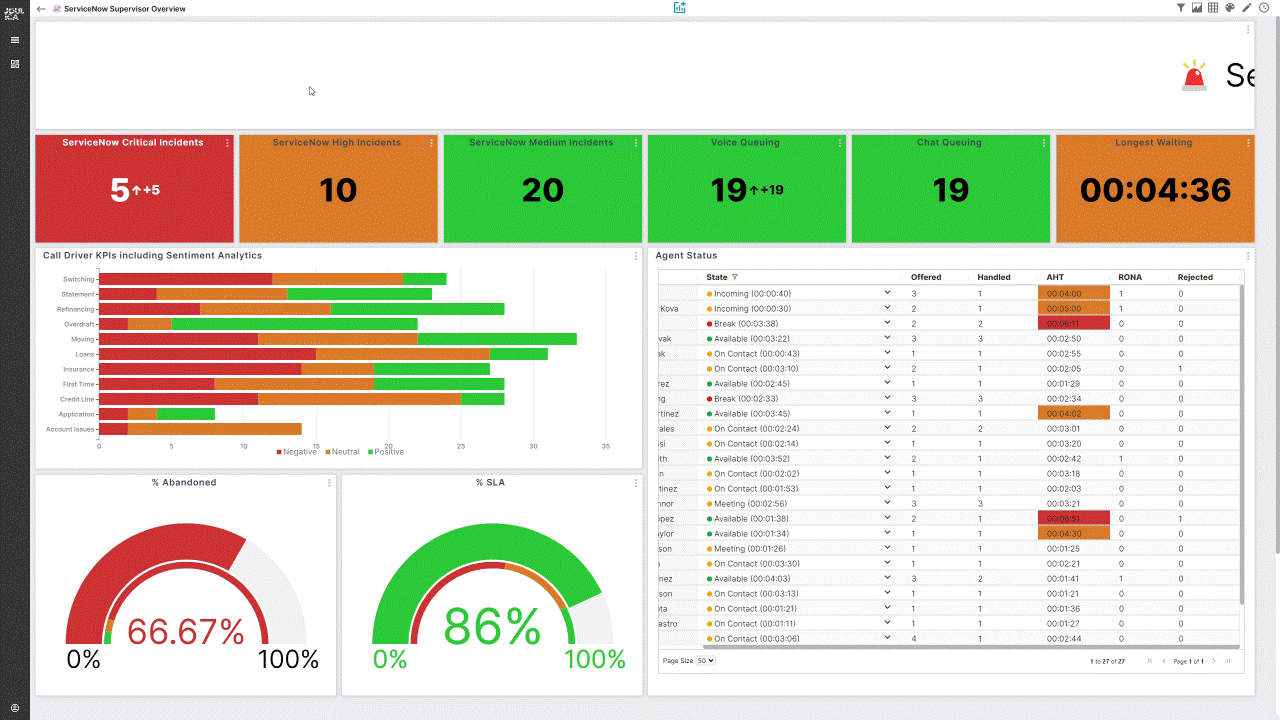Click the orange AHT cell 00:04:30
The width and height of the screenshot is (1280, 720).
point(1074,533)
